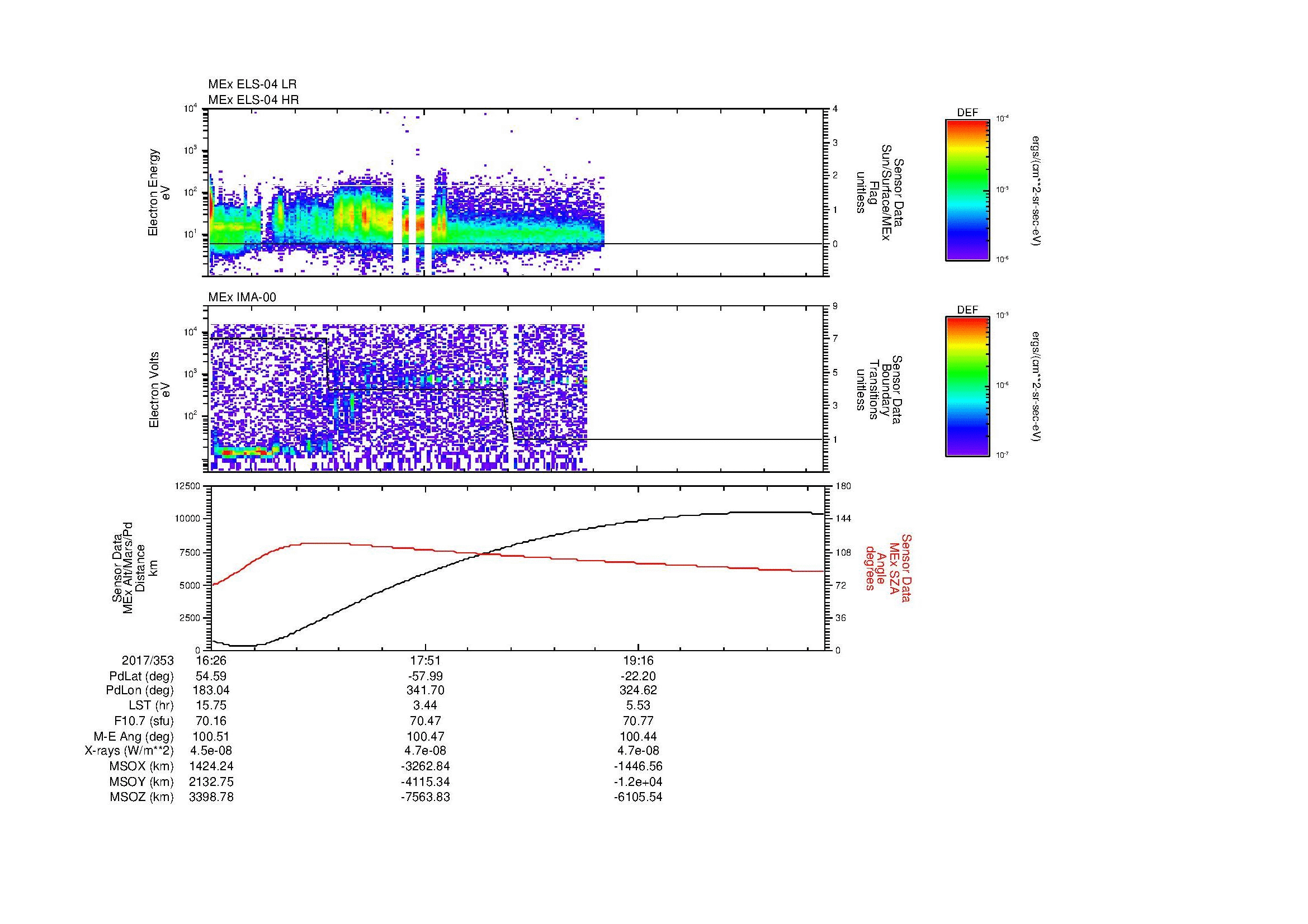Click the '144' SZA axis tick

click(x=843, y=519)
